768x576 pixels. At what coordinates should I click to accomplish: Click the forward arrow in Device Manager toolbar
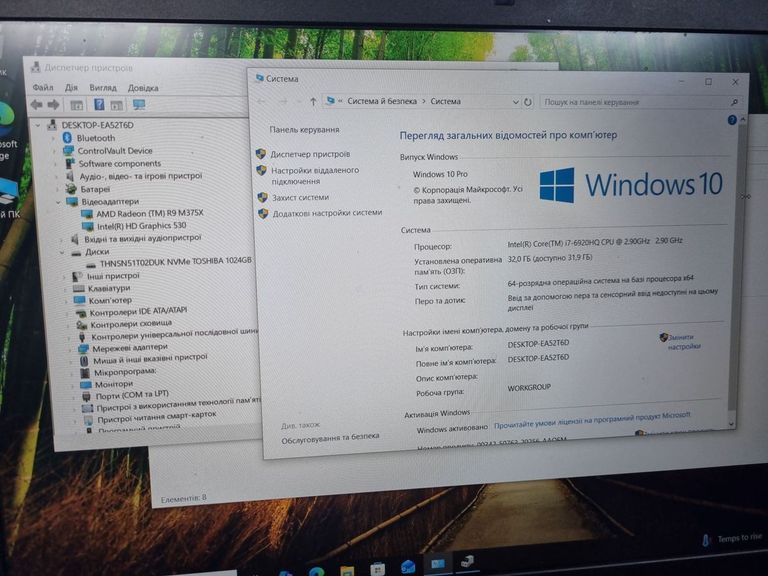[x=53, y=104]
